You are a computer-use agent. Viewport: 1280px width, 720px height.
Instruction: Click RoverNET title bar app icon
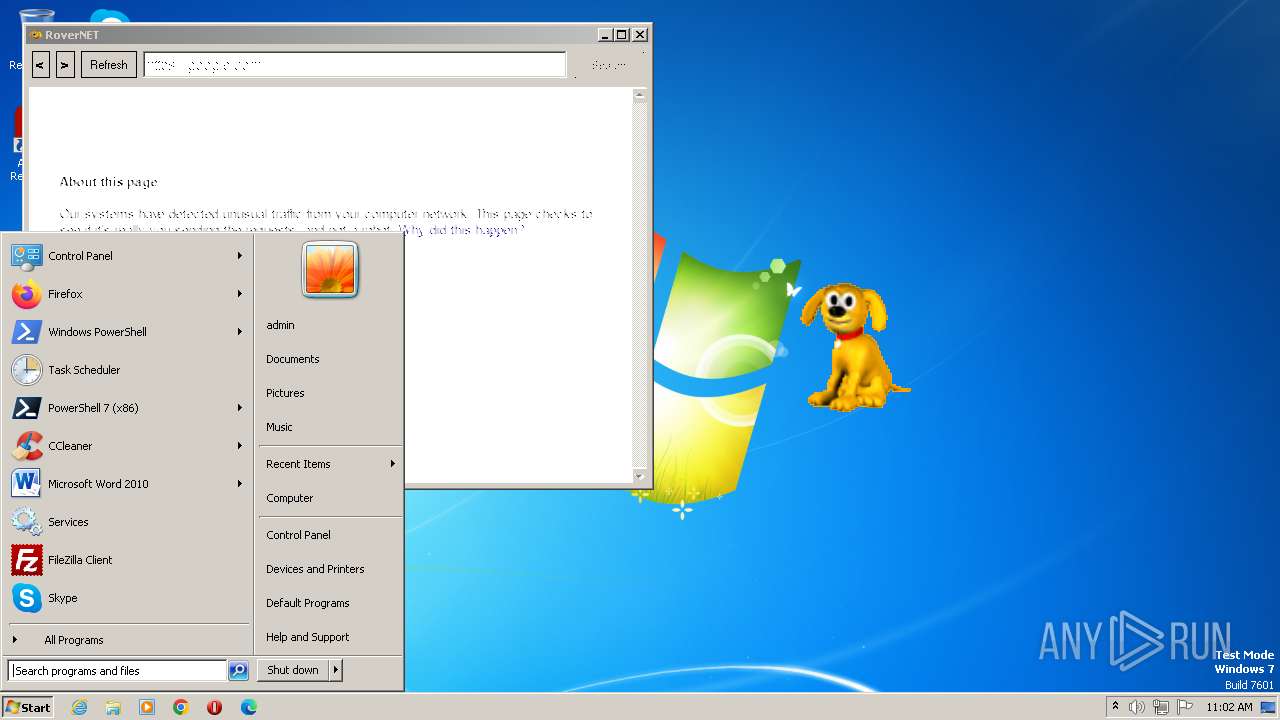(x=35, y=35)
